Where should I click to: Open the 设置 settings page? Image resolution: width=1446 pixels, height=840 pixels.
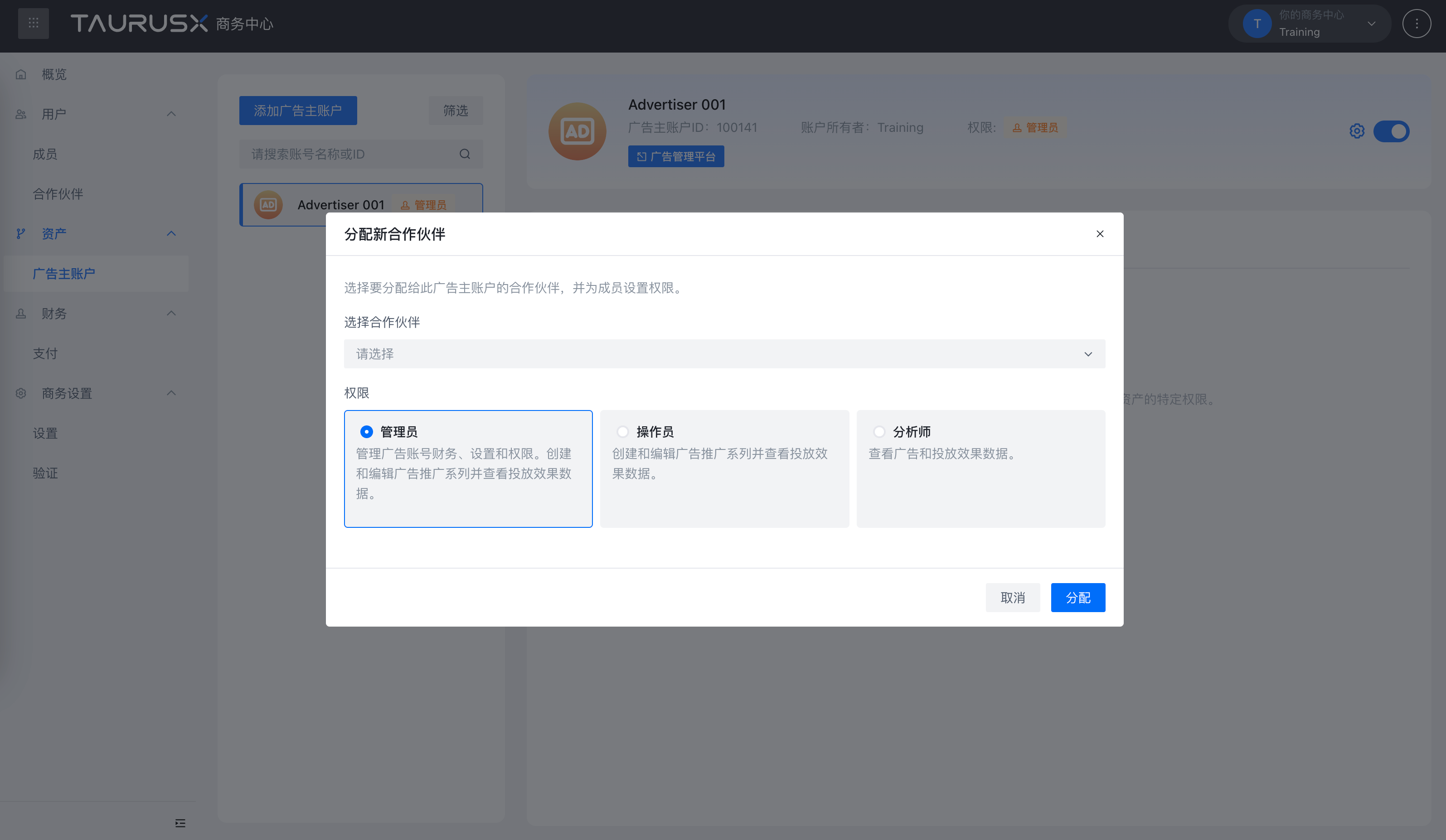45,433
